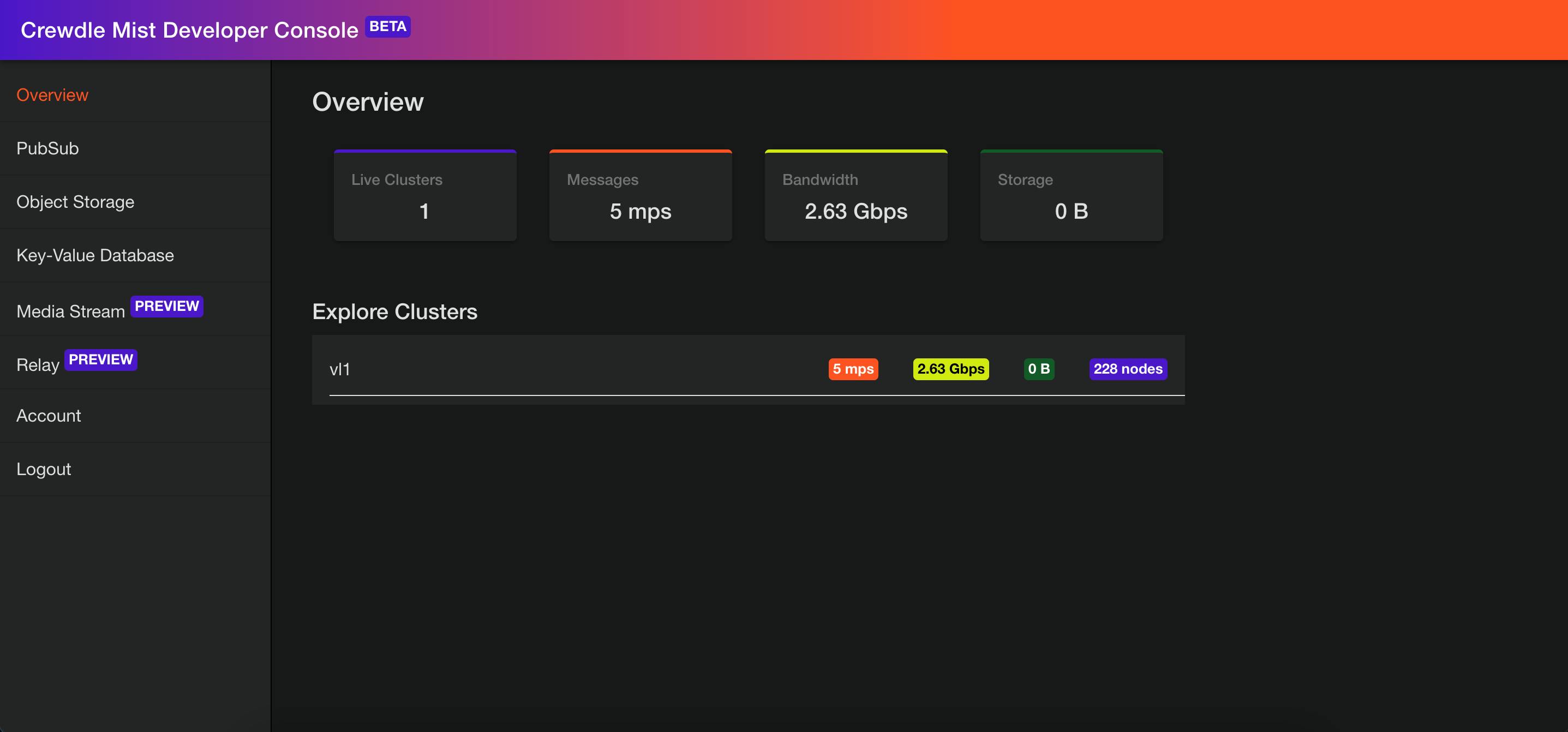Click the Live Clusters value 1
This screenshot has height=732, width=1568.
[424, 211]
